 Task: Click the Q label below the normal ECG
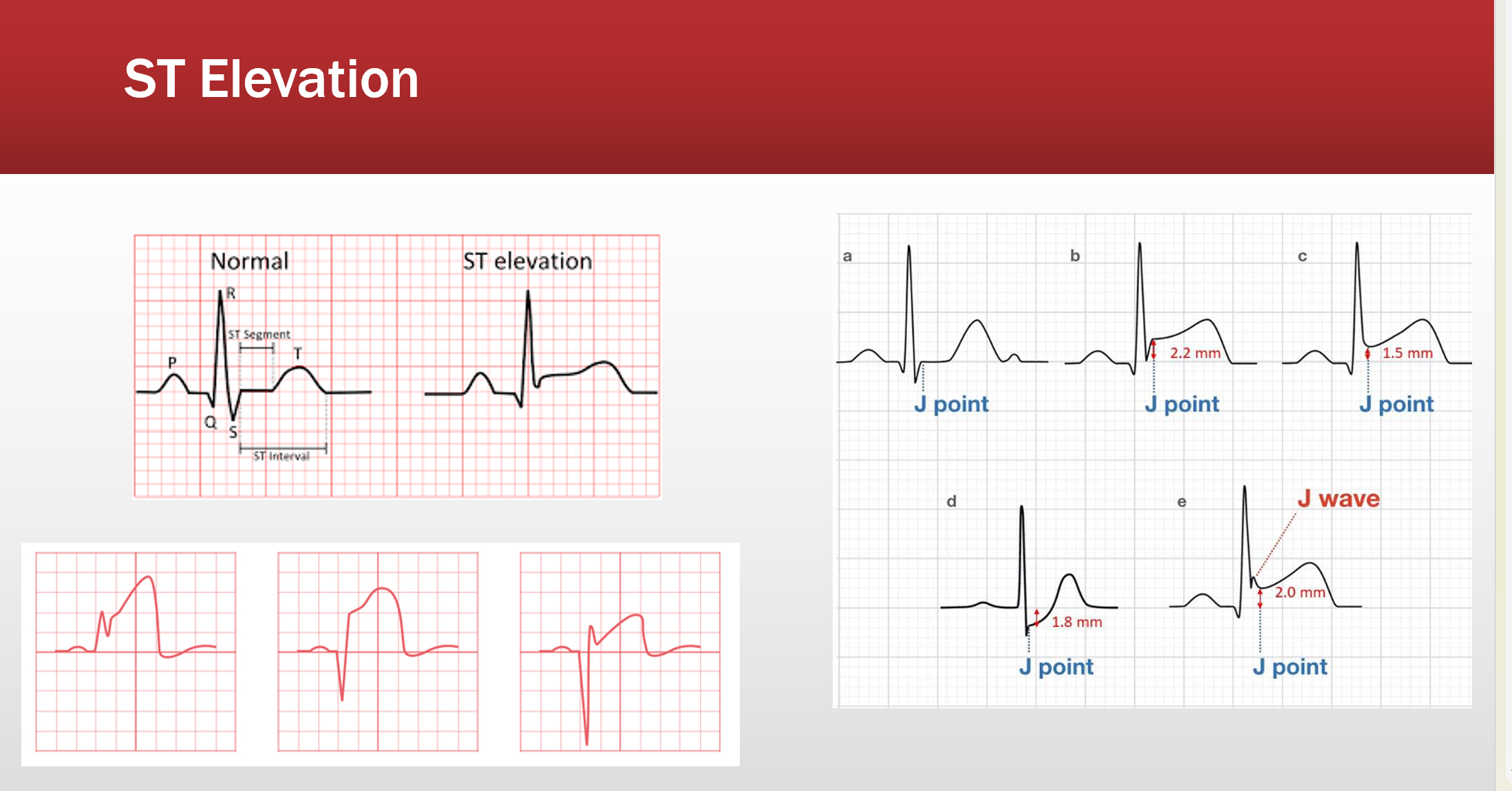(211, 422)
